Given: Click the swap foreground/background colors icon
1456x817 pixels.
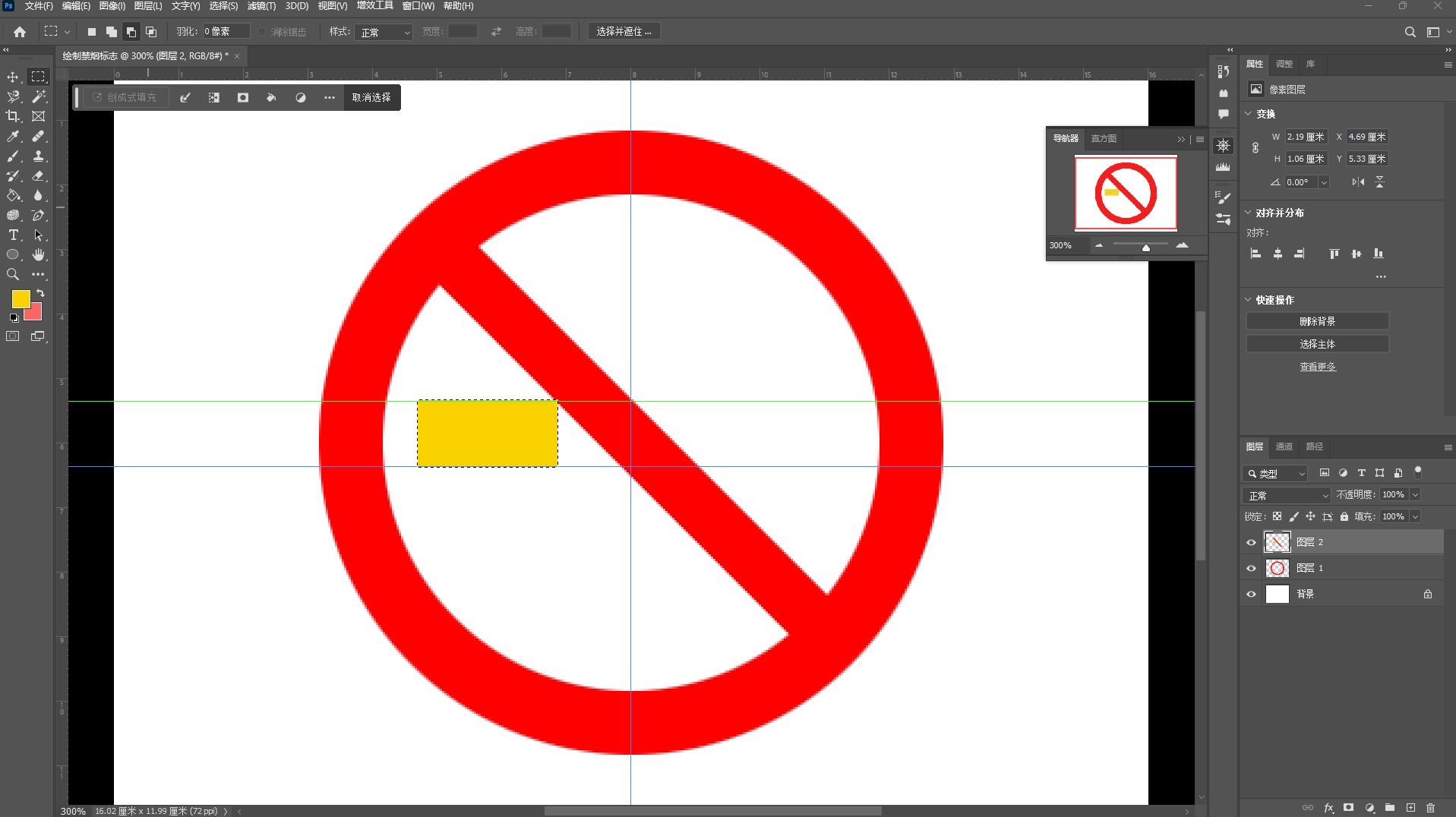Looking at the screenshot, I should pyautogui.click(x=40, y=293).
